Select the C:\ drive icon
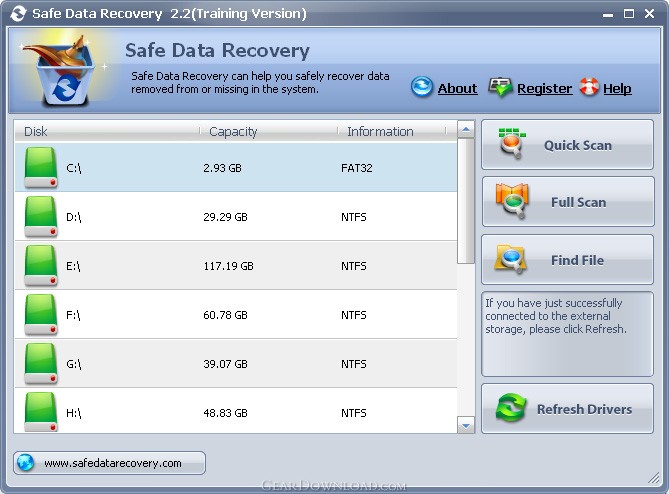 click(41, 168)
